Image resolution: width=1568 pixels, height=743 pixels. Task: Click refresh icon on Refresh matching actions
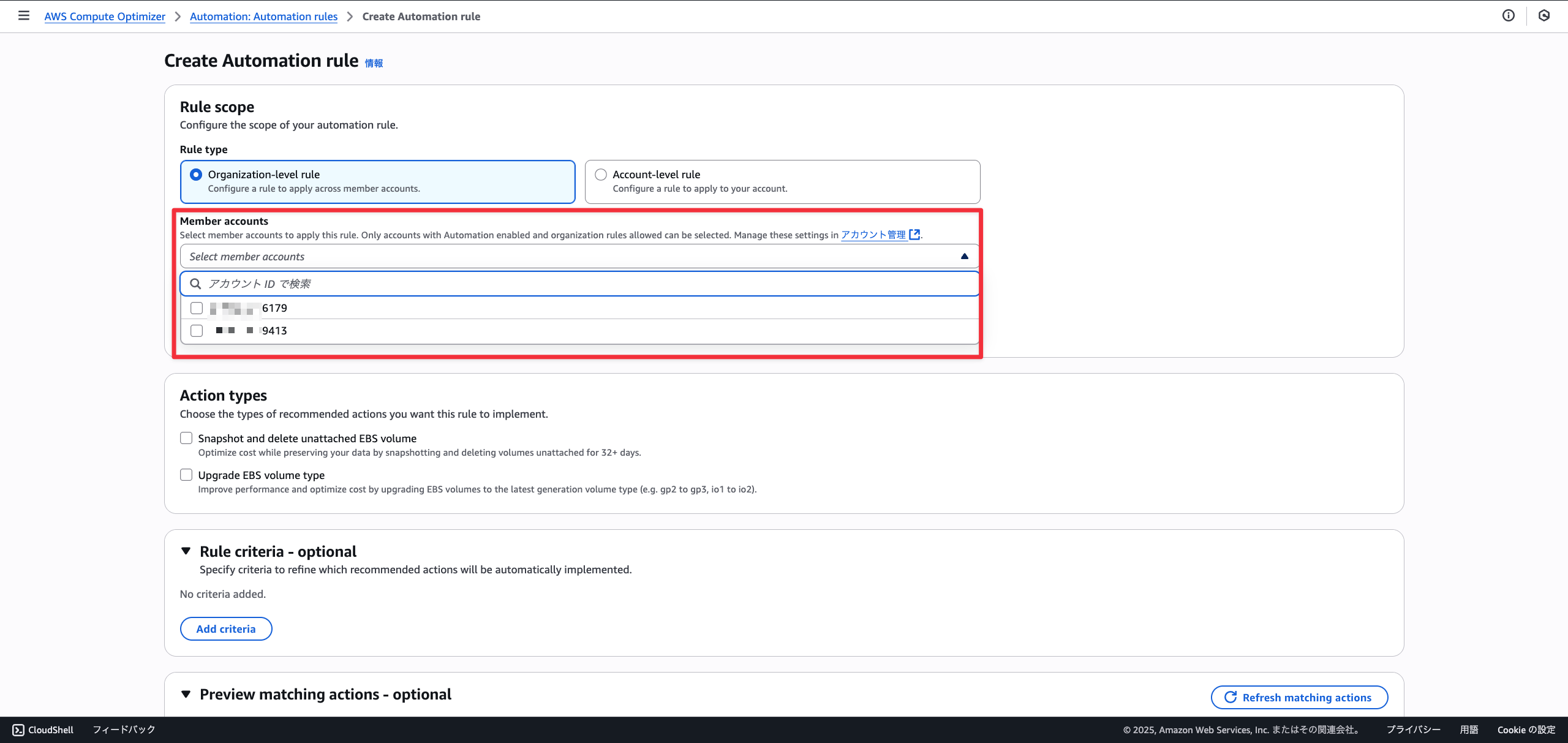tap(1230, 697)
